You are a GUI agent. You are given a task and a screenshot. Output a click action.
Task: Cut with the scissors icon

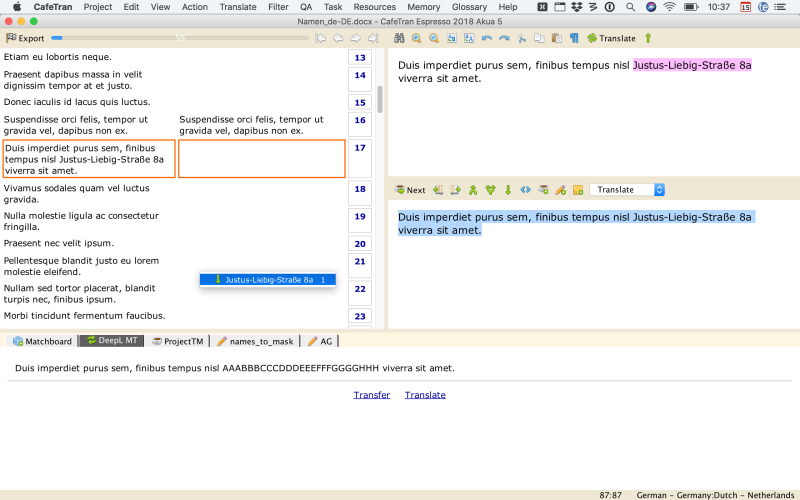[x=521, y=38]
